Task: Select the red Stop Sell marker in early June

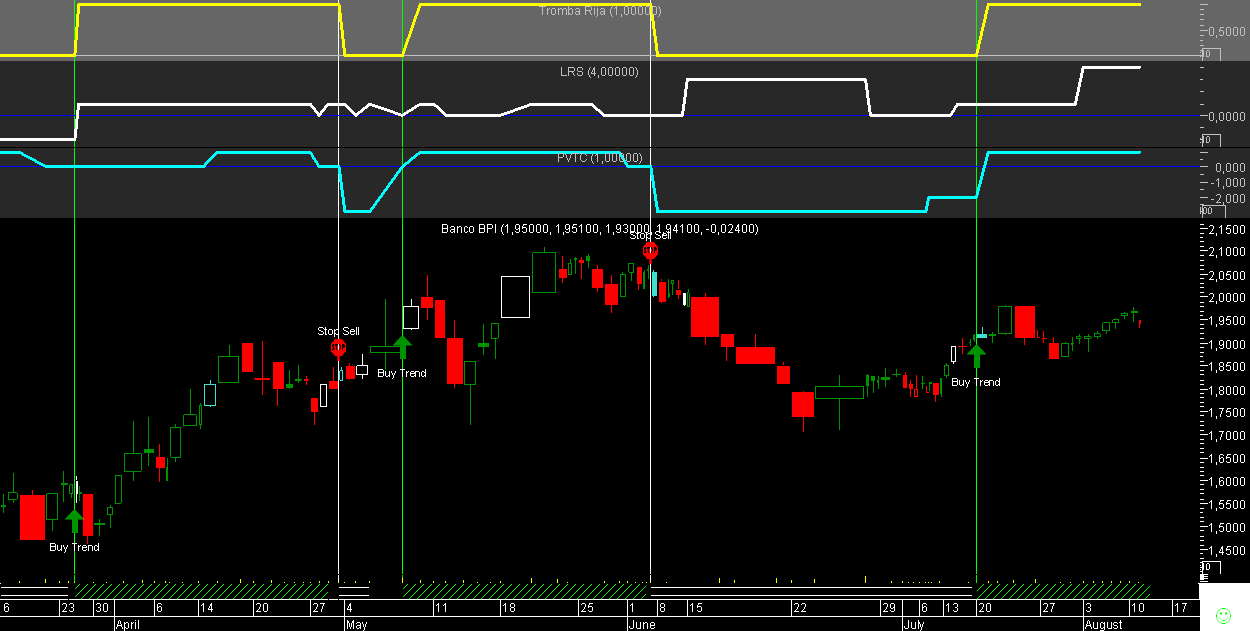Action: 650,251
